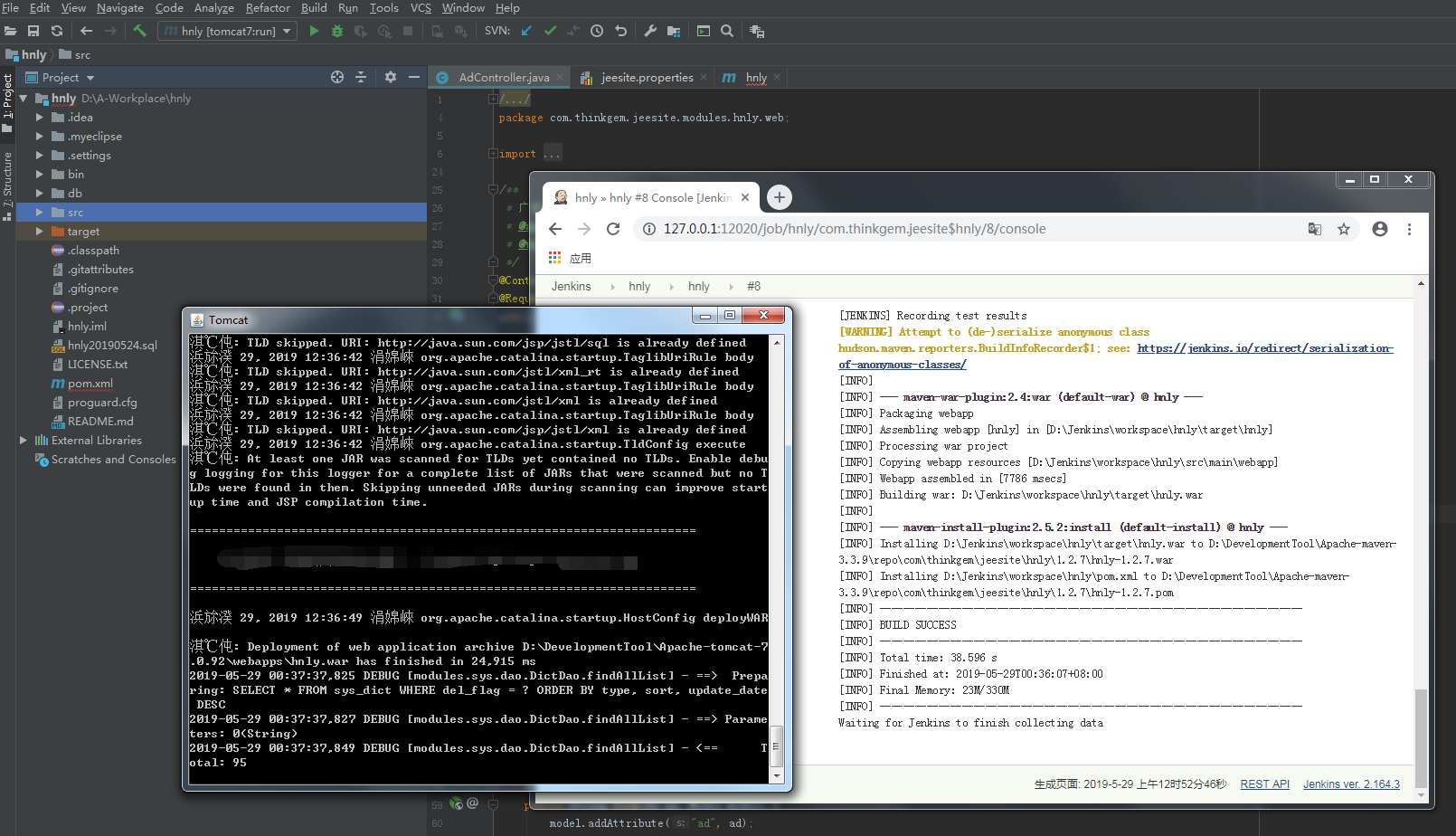Open the VCS menu
The width and height of the screenshot is (1456, 836).
pyautogui.click(x=421, y=7)
